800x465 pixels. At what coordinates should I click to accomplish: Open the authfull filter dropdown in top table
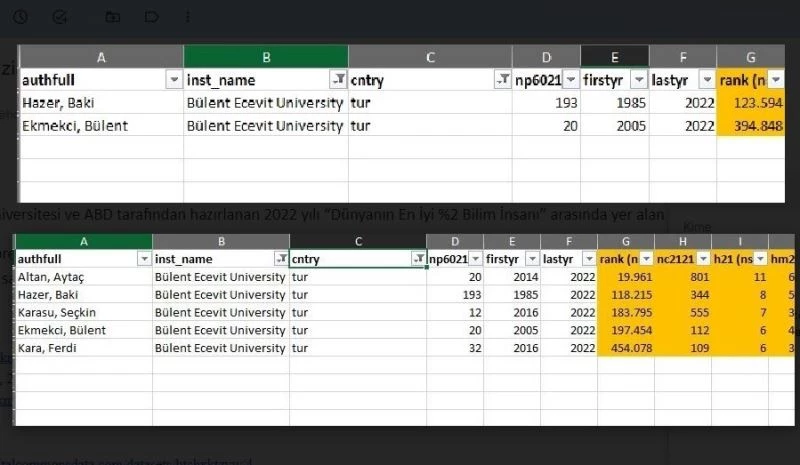[174, 80]
